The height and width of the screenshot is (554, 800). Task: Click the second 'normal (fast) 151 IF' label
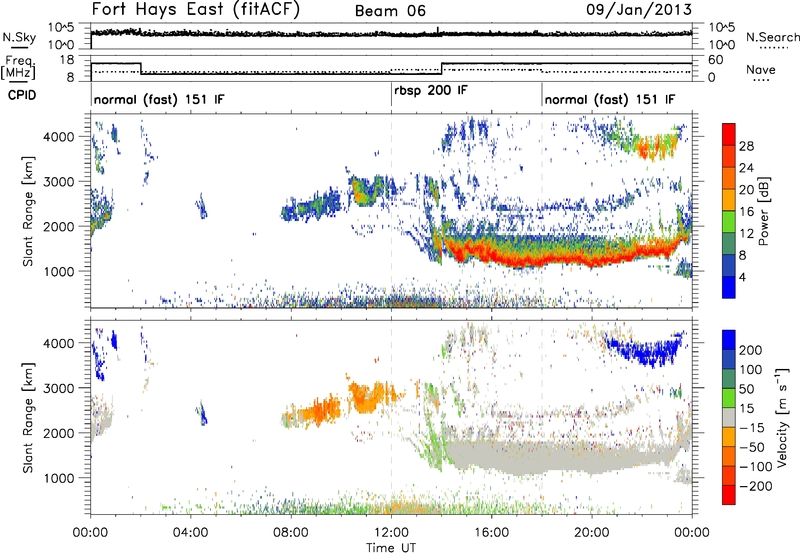pos(610,99)
